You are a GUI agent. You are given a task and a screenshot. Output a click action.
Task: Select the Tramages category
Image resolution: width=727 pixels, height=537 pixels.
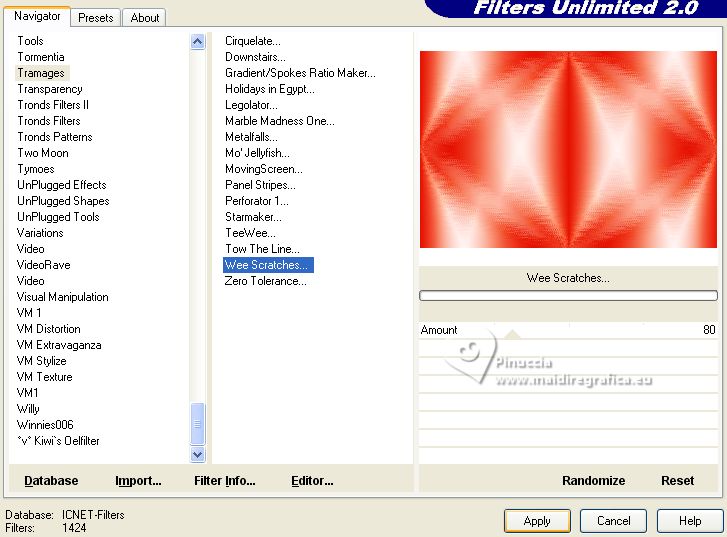click(41, 73)
